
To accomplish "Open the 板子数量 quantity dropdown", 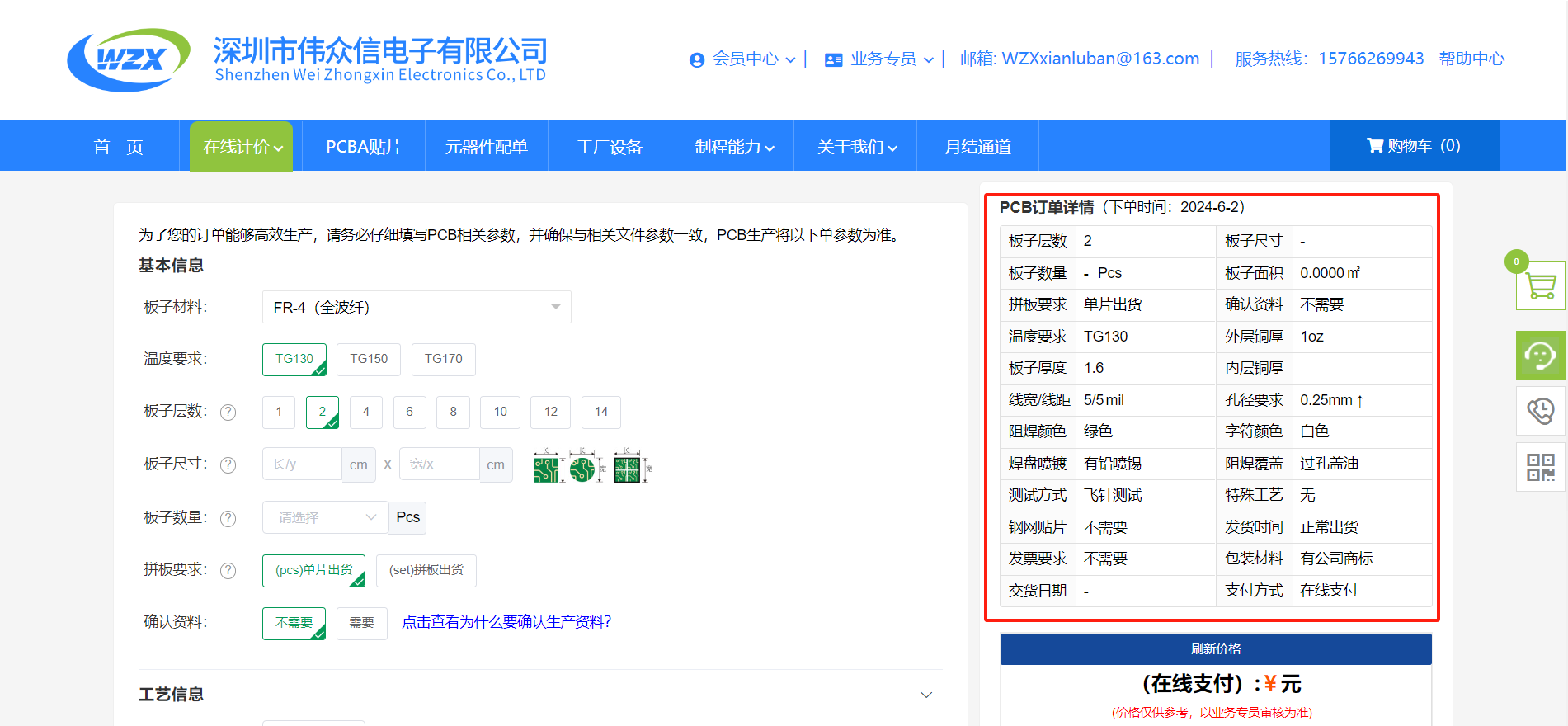I will click(325, 517).
